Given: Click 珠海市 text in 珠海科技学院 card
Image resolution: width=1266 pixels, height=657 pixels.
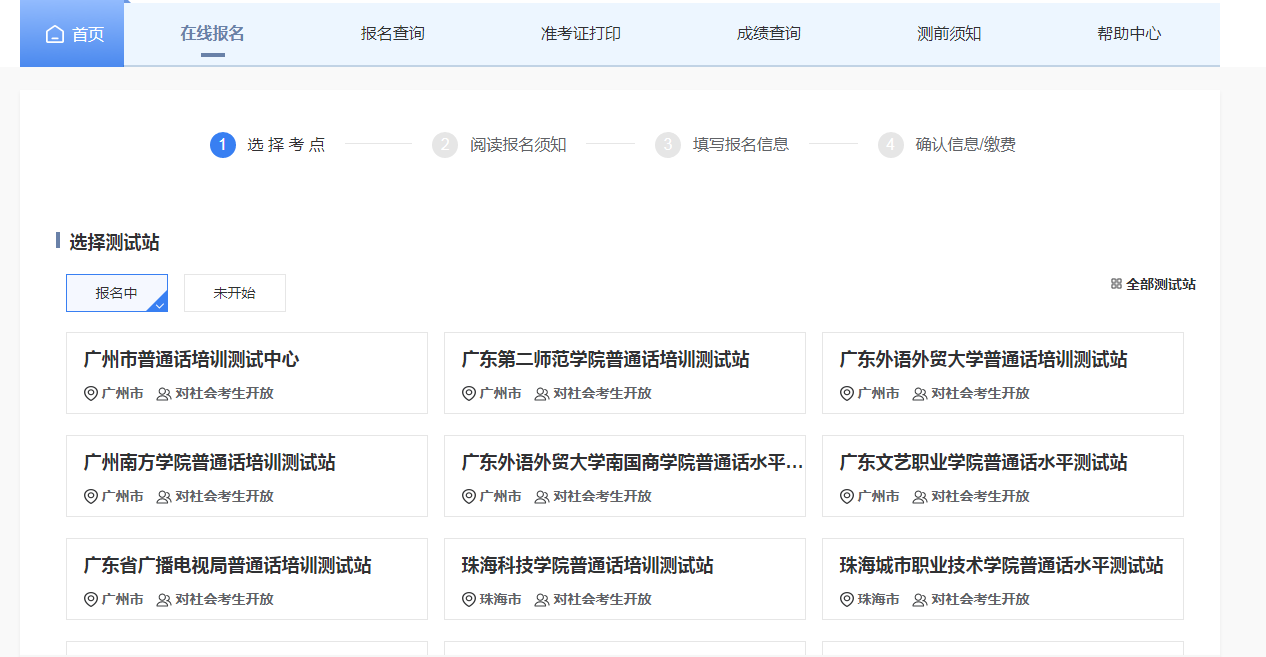Looking at the screenshot, I should pyautogui.click(x=500, y=600).
